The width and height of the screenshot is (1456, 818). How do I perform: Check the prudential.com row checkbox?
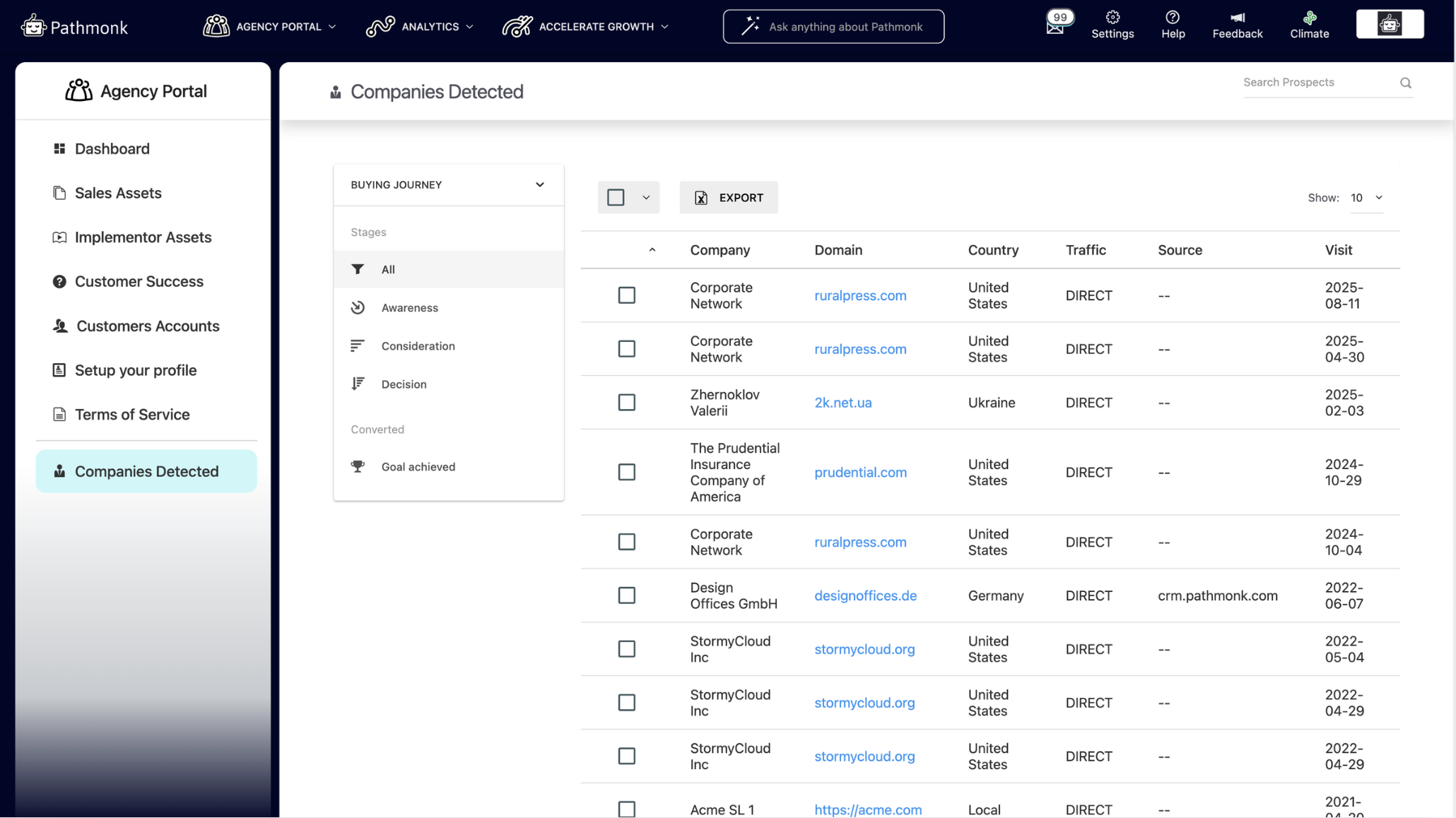[x=626, y=472]
